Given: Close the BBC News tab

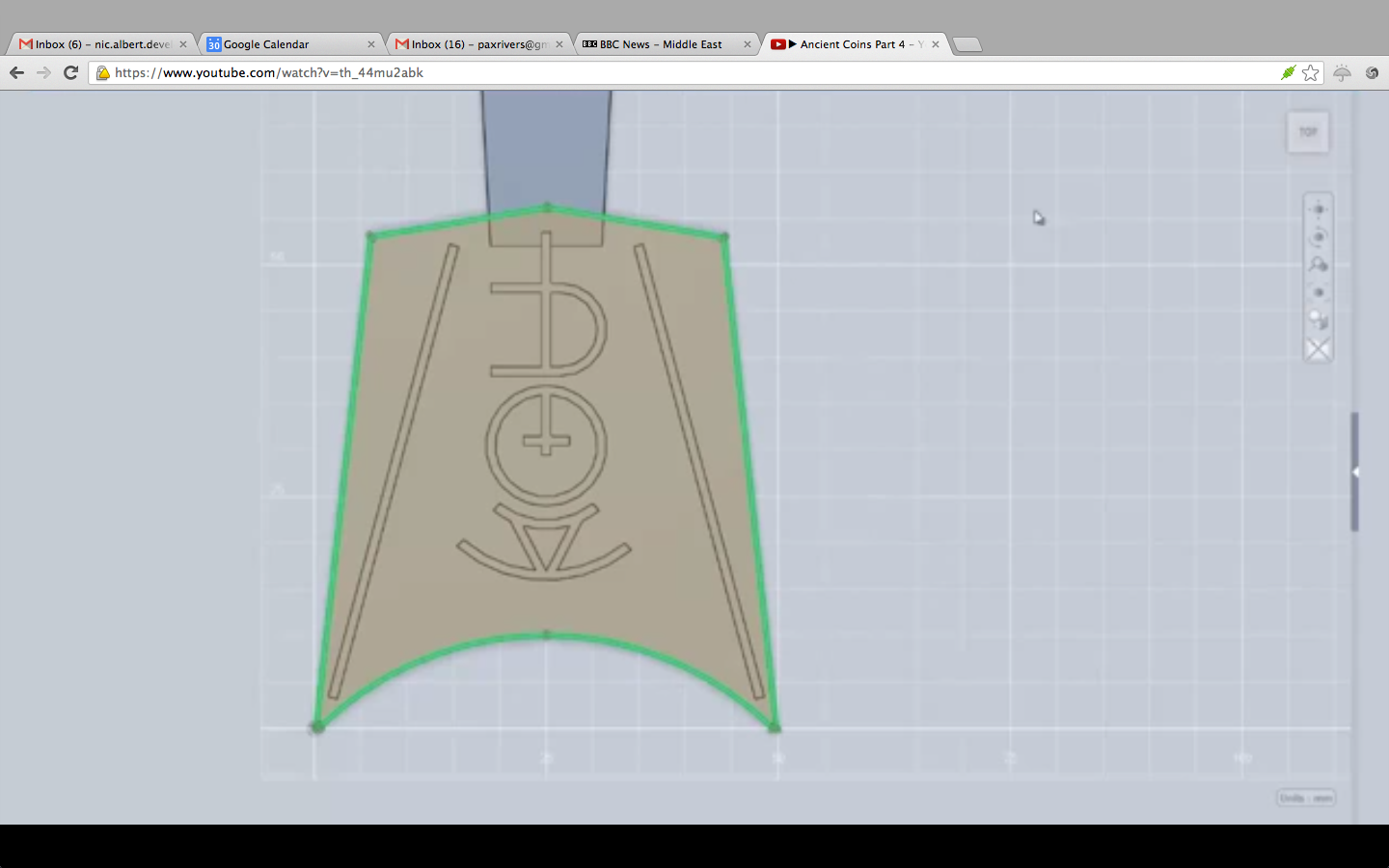Looking at the screenshot, I should (x=747, y=44).
